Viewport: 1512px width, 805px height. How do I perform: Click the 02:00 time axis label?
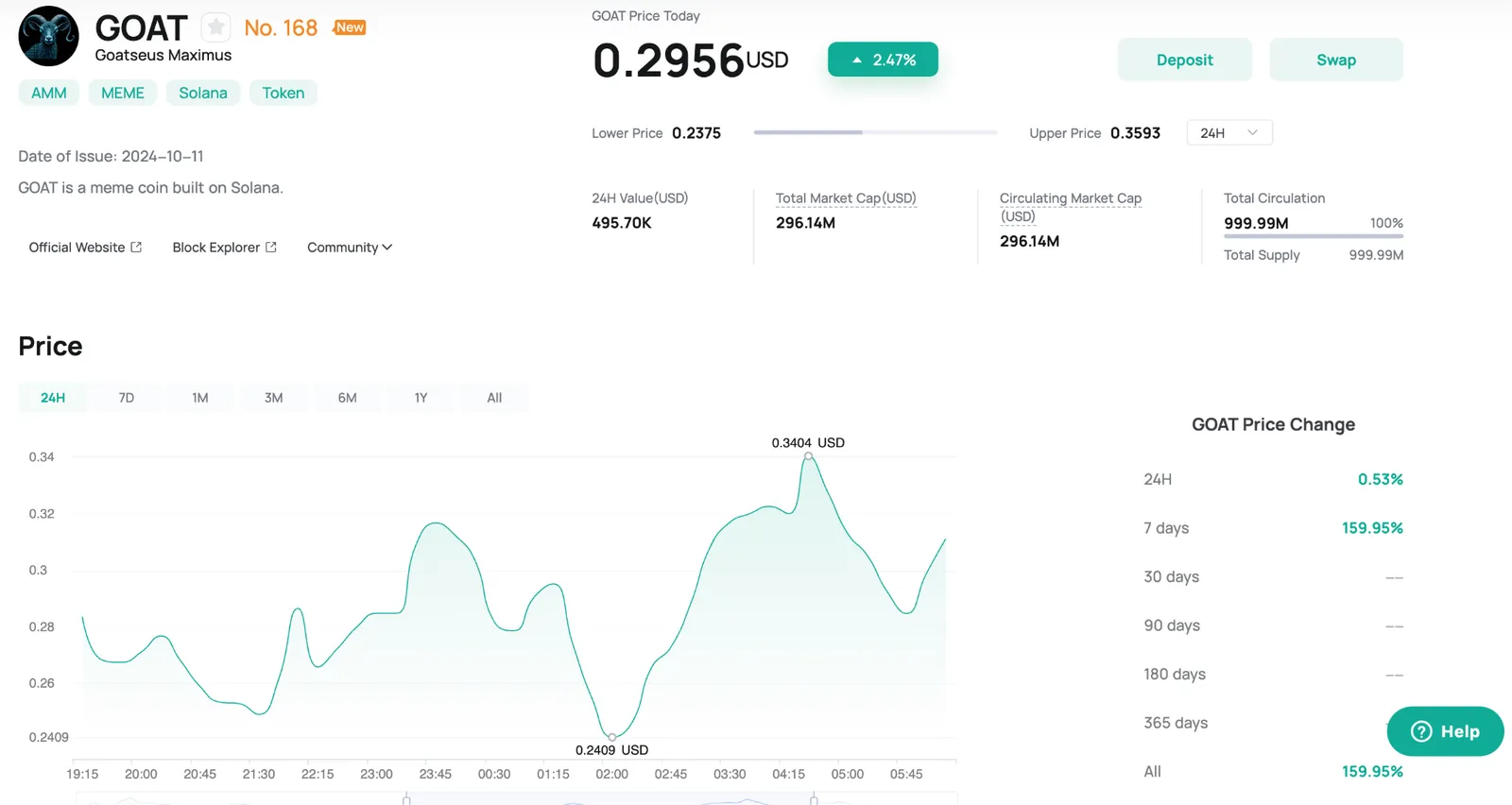click(x=611, y=774)
